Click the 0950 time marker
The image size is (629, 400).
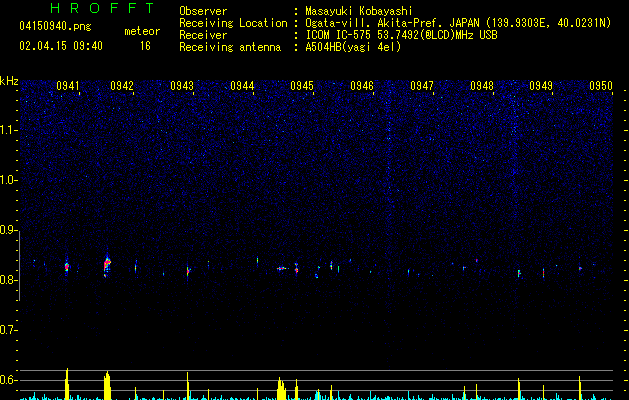pyautogui.click(x=601, y=86)
